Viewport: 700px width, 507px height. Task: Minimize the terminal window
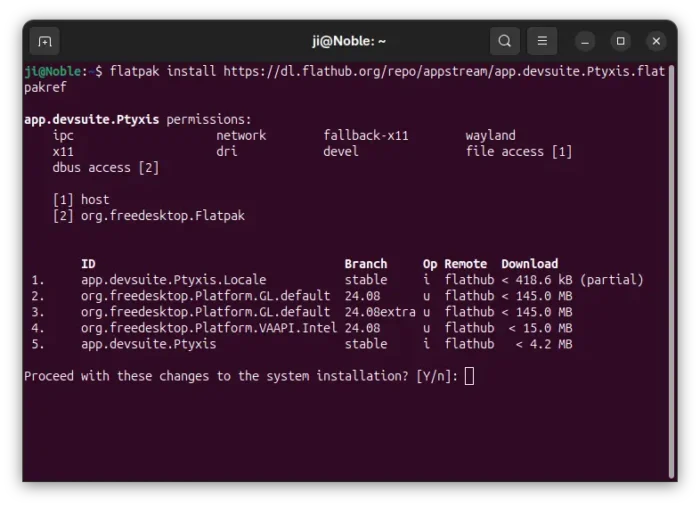pos(586,41)
